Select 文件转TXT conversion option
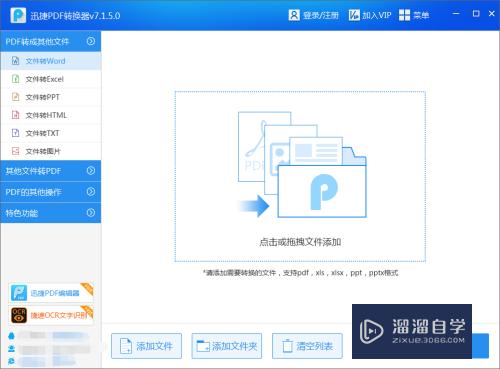The image size is (500, 369). pyautogui.click(x=51, y=133)
